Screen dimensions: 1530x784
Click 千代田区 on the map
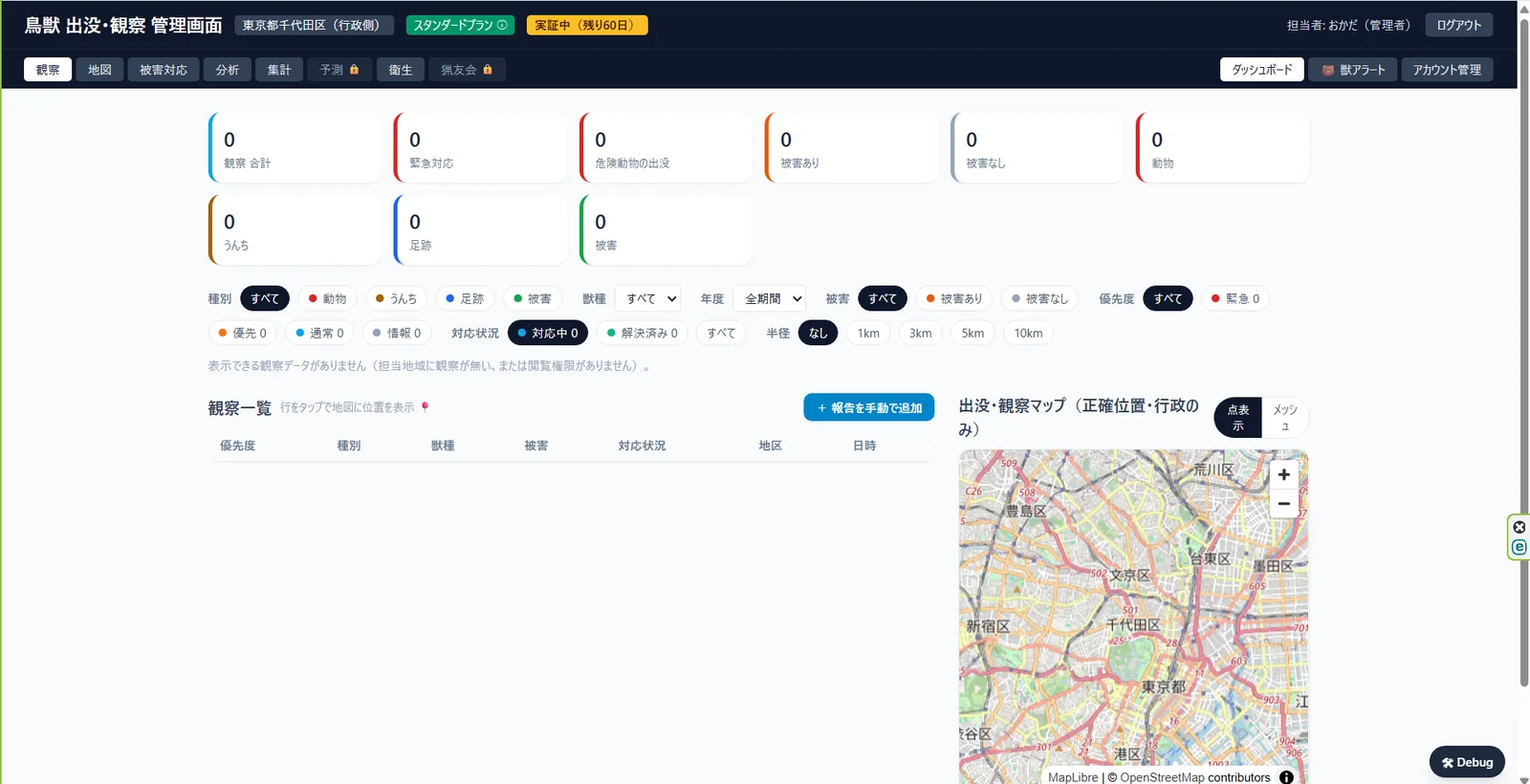click(1133, 624)
